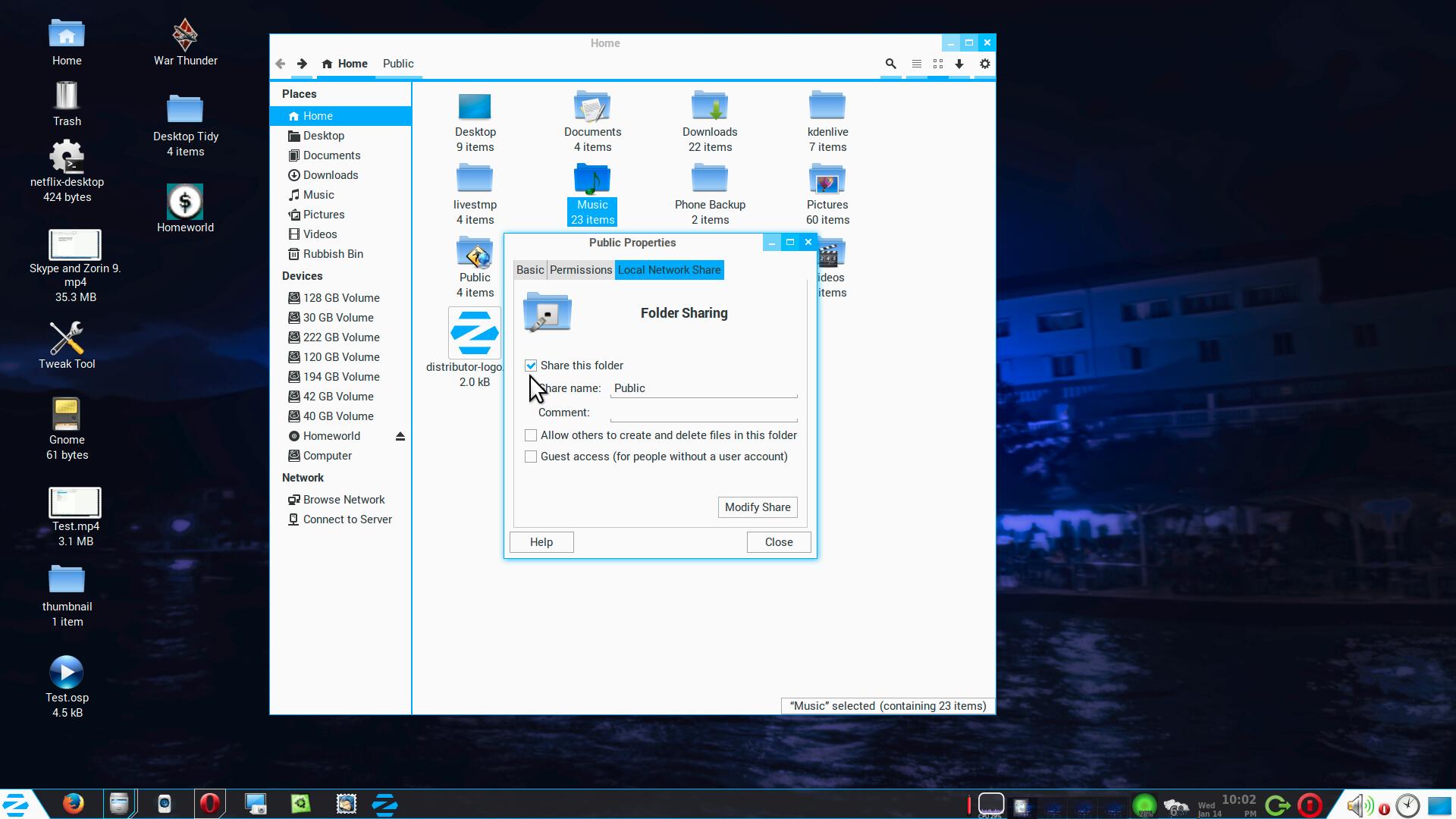Launch Firefox from the taskbar
This screenshot has height=819, width=1456.
click(73, 804)
